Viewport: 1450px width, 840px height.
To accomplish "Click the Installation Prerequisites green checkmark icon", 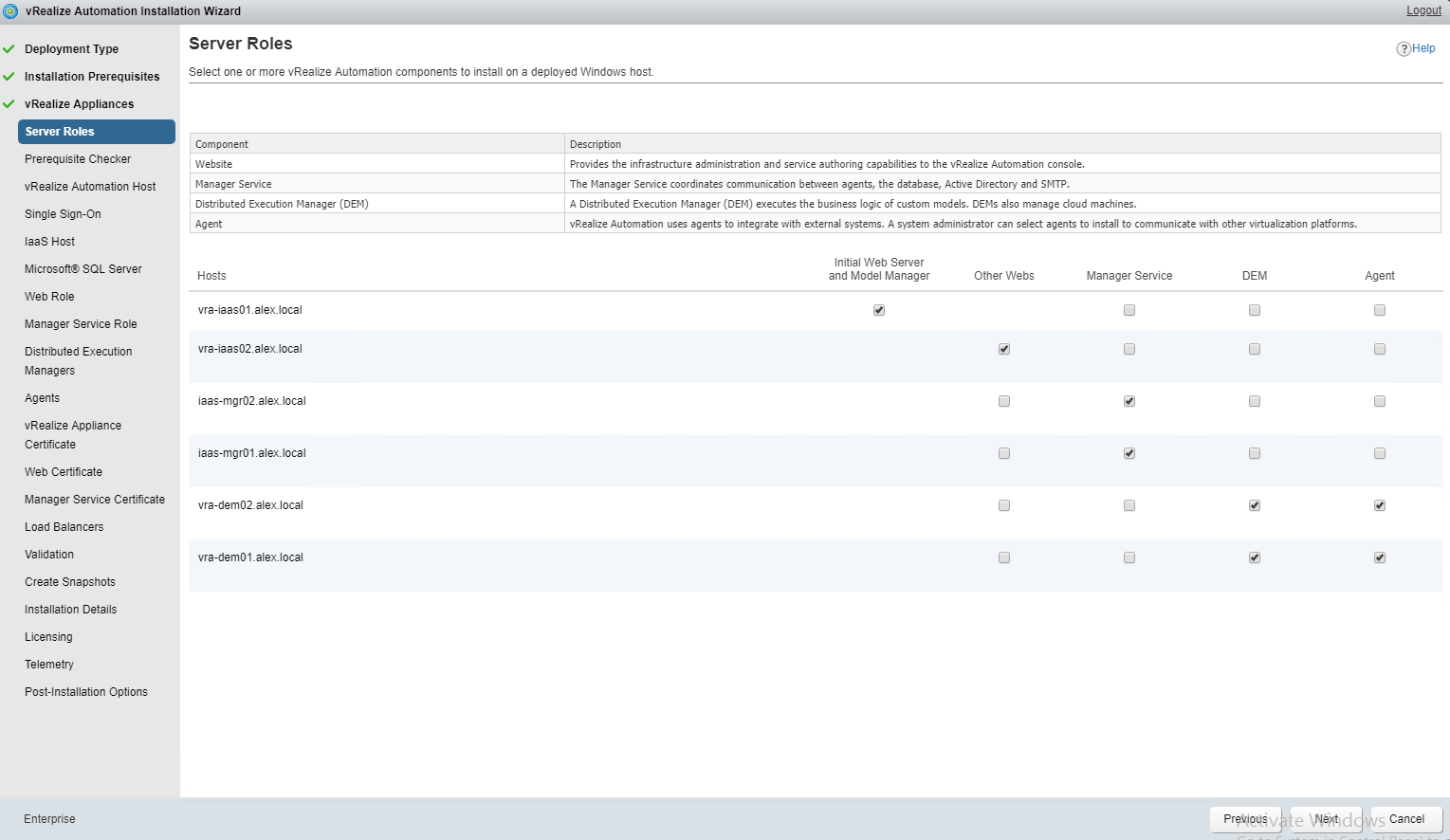I will pyautogui.click(x=9, y=76).
